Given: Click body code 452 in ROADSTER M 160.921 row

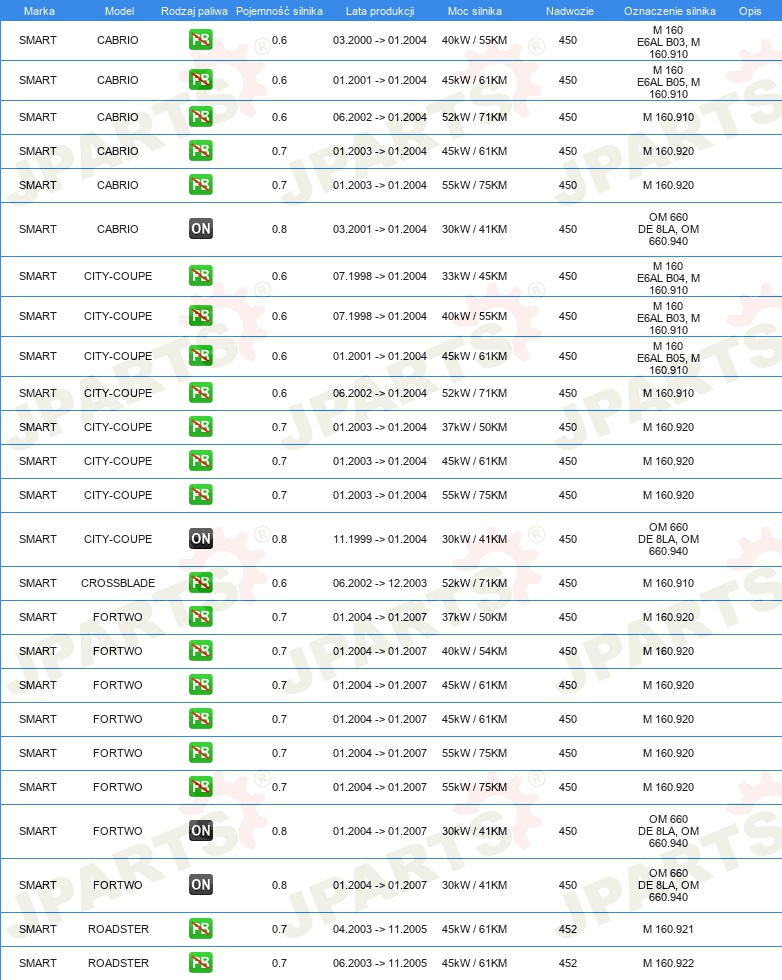Looking at the screenshot, I should (x=568, y=929).
